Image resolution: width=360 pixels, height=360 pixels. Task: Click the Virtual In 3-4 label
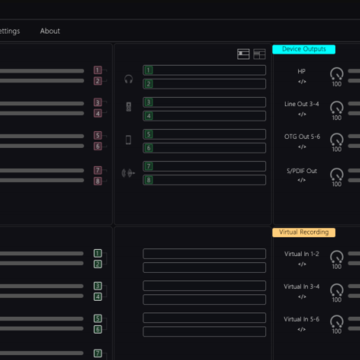pyautogui.click(x=302, y=287)
